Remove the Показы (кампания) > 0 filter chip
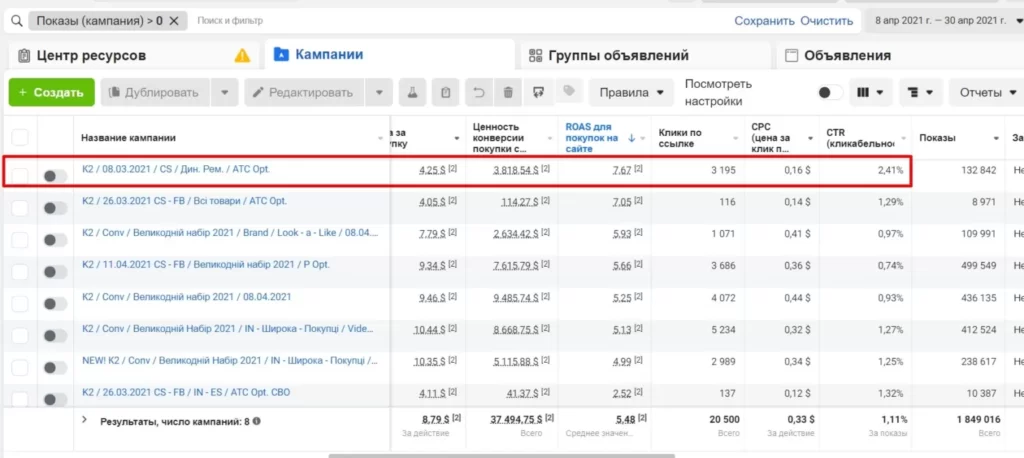 point(174,21)
